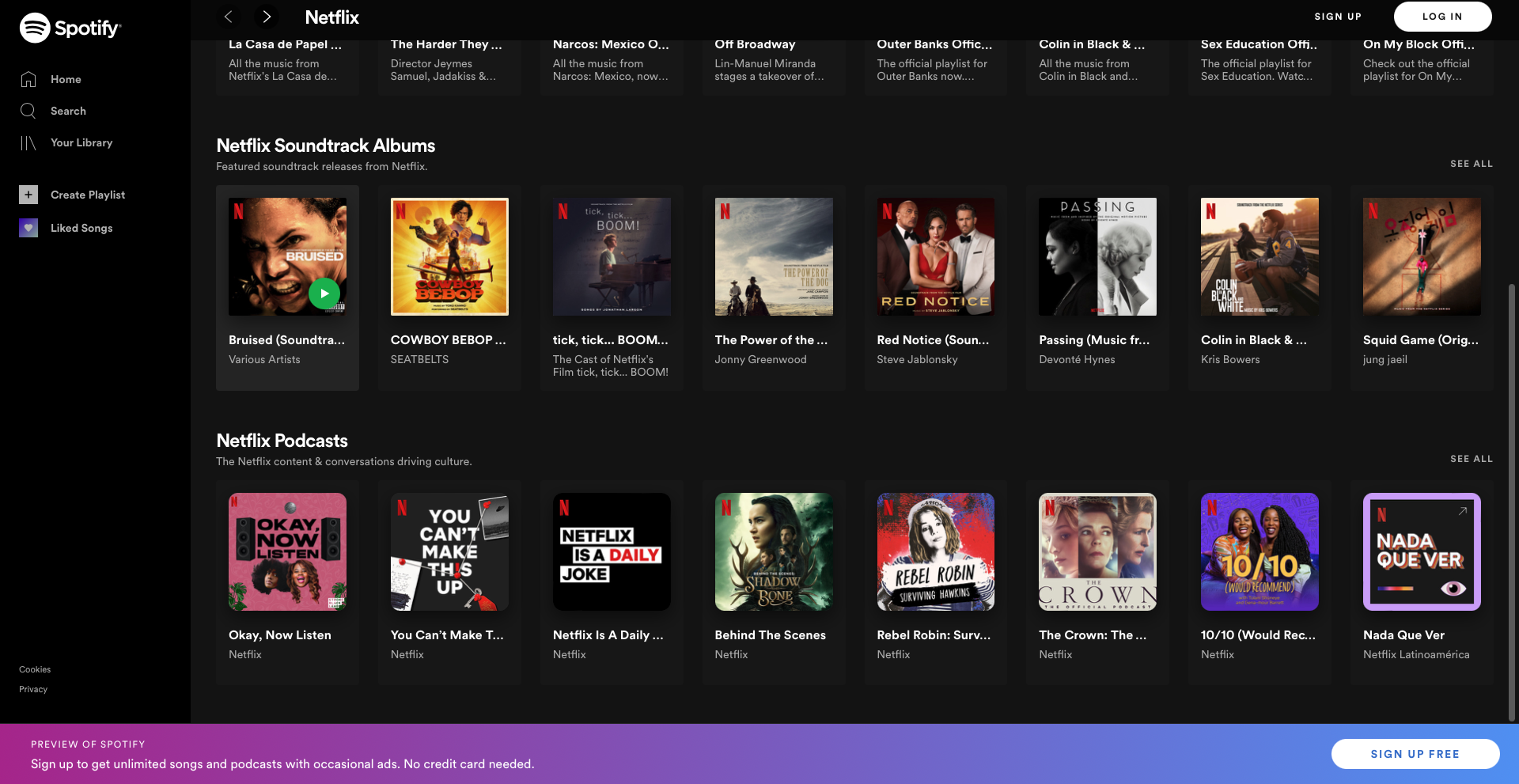See all Netflix Podcasts
1519x784 pixels.
pyautogui.click(x=1471, y=459)
